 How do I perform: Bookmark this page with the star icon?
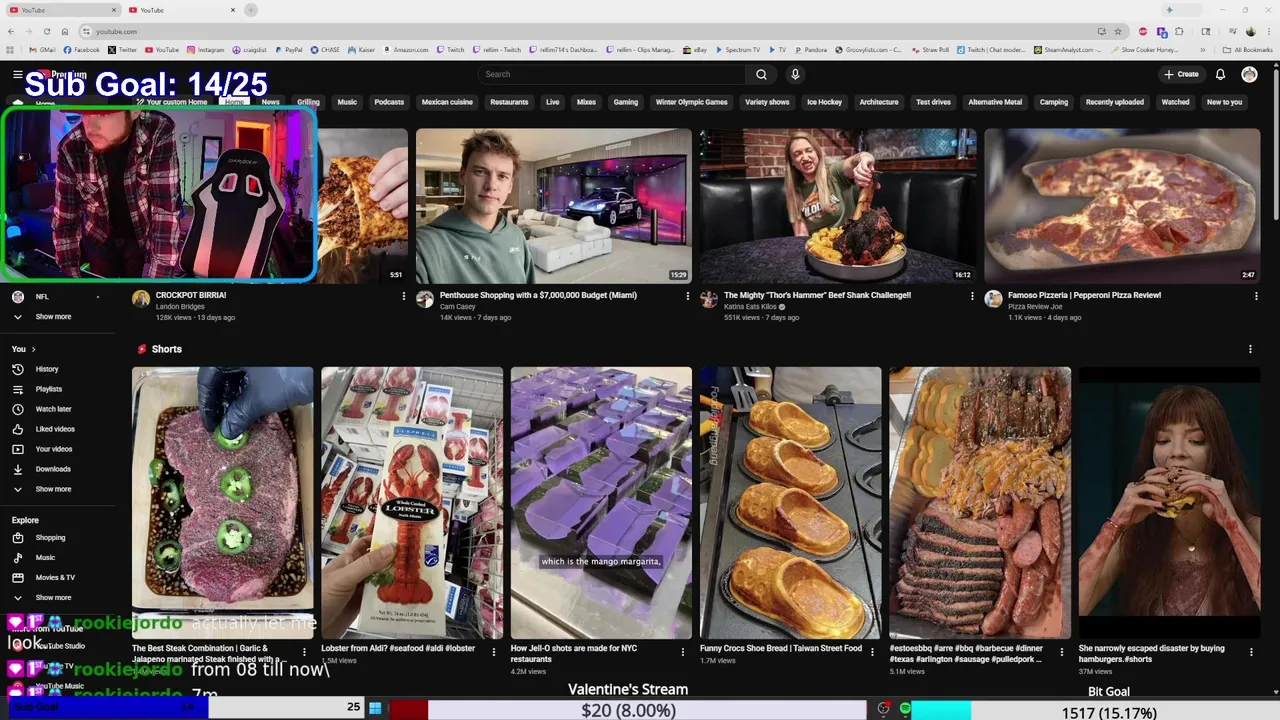pyautogui.click(x=1118, y=31)
